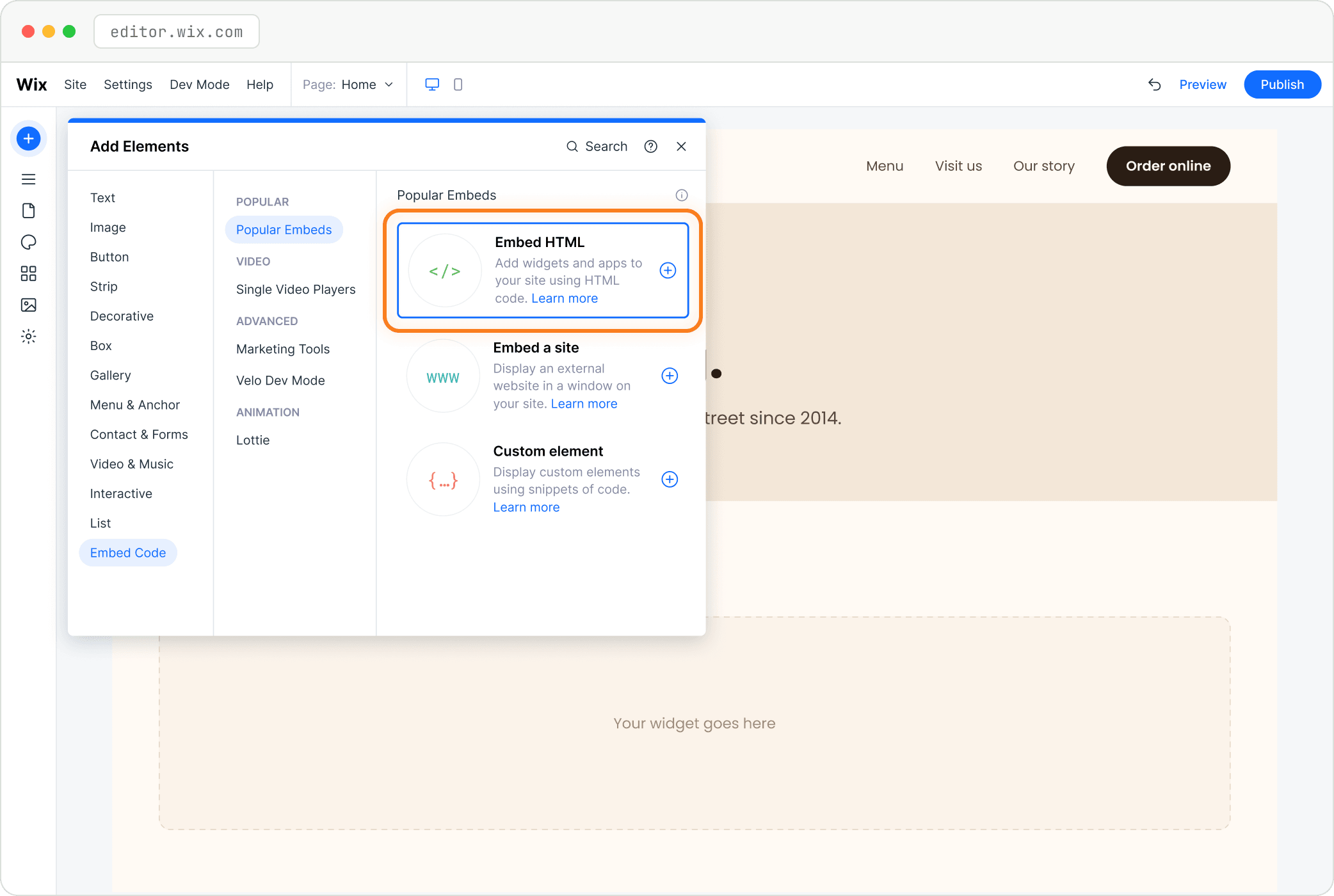The height and width of the screenshot is (896, 1334).
Task: Select the Box category
Action: pyautogui.click(x=100, y=346)
